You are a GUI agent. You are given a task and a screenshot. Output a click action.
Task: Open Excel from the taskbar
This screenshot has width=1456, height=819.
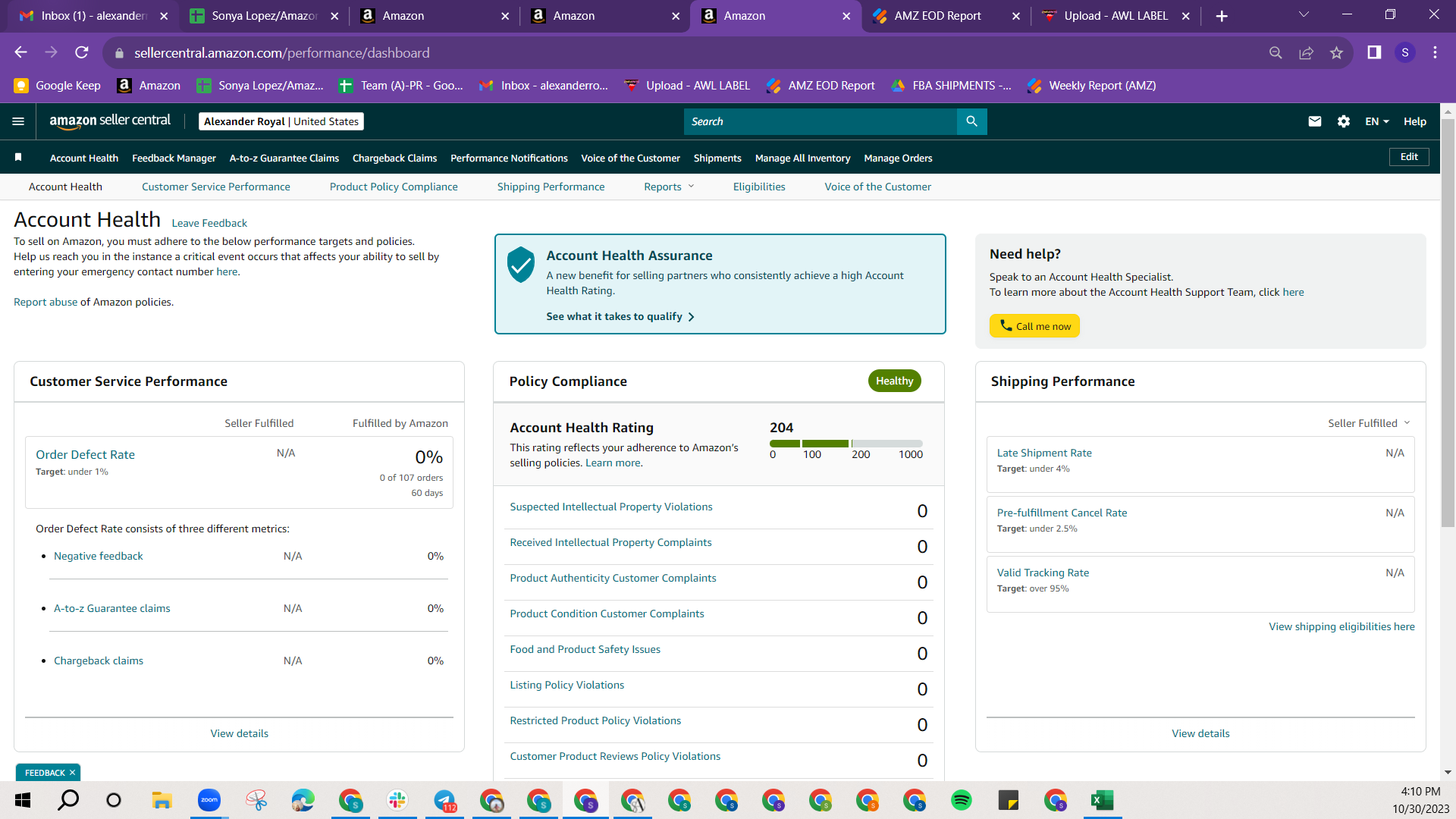1102,800
